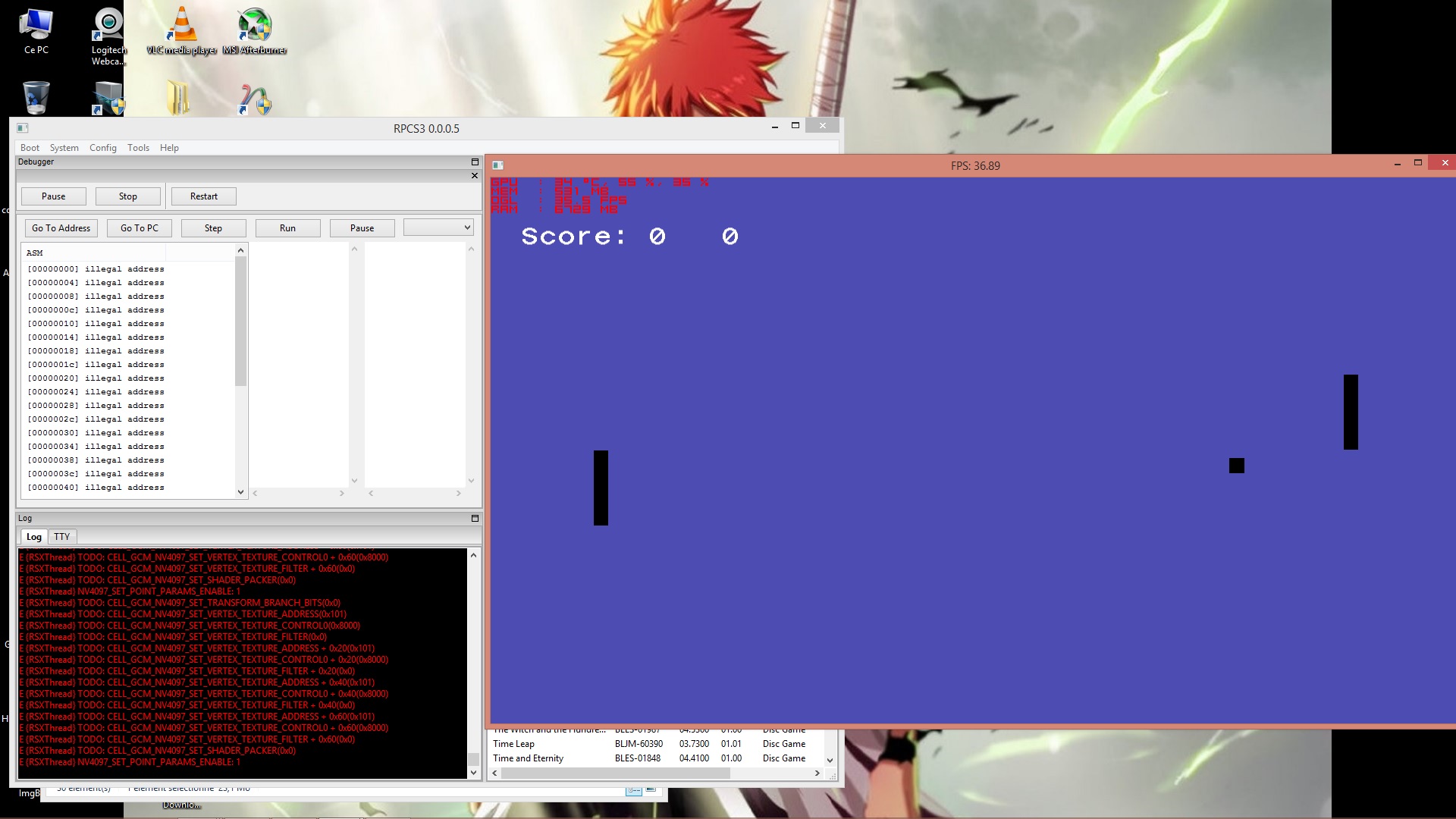Click the Debugger panel float icon

[475, 162]
